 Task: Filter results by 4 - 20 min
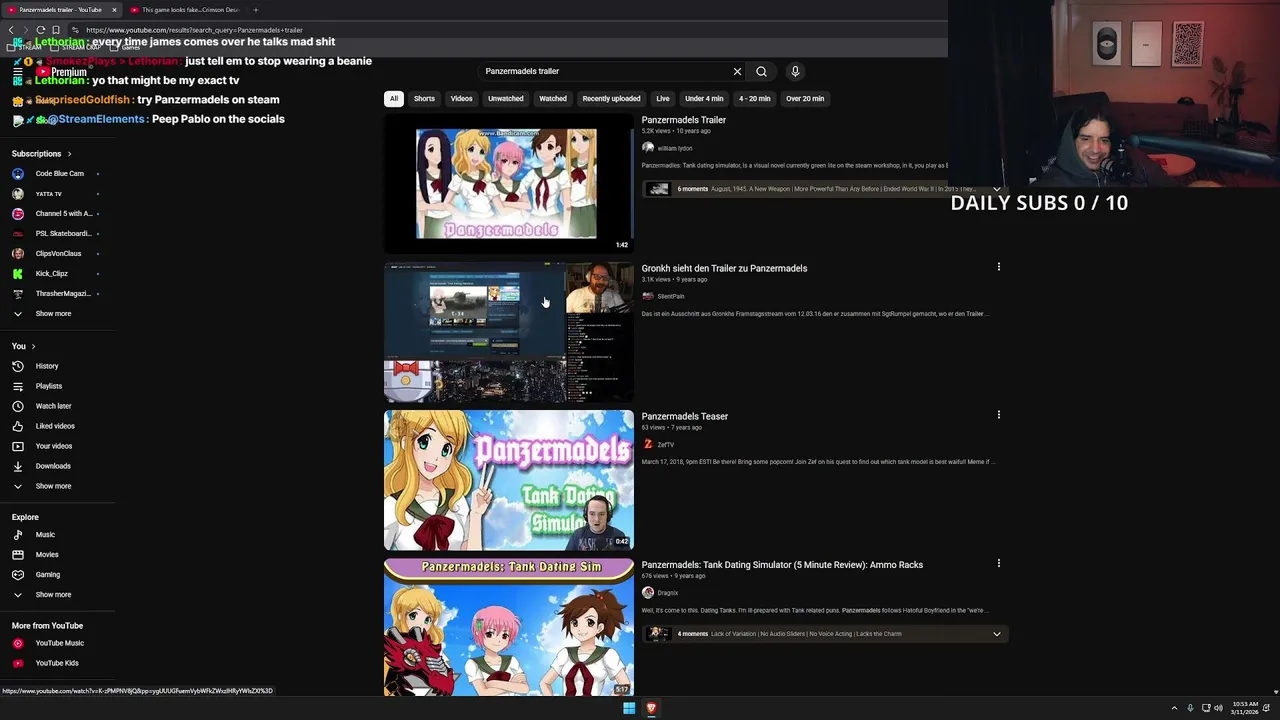(x=755, y=99)
